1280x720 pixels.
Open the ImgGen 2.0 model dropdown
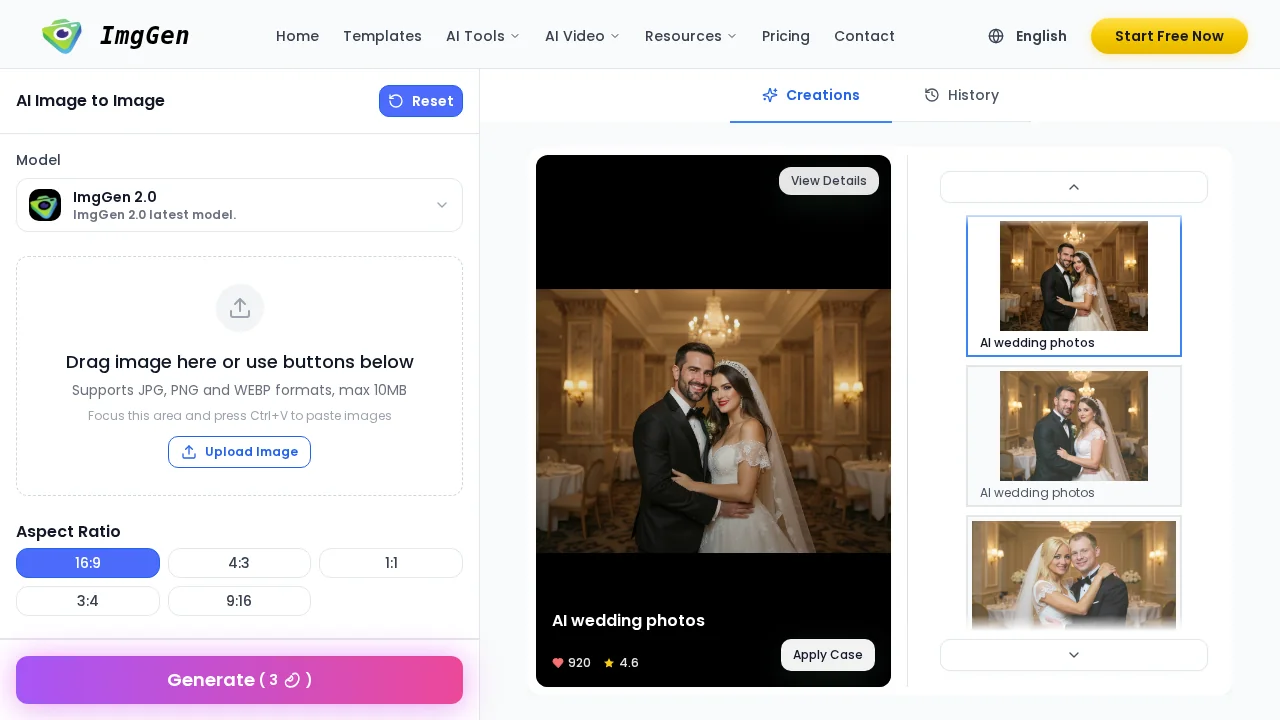tap(442, 205)
